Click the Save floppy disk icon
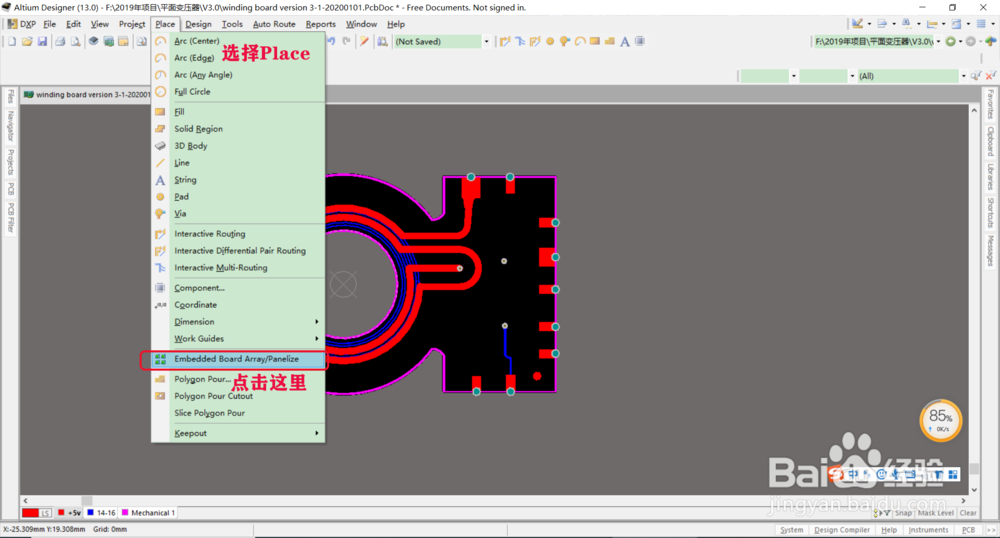Screen dimensions: 1000x538 click(x=42, y=41)
